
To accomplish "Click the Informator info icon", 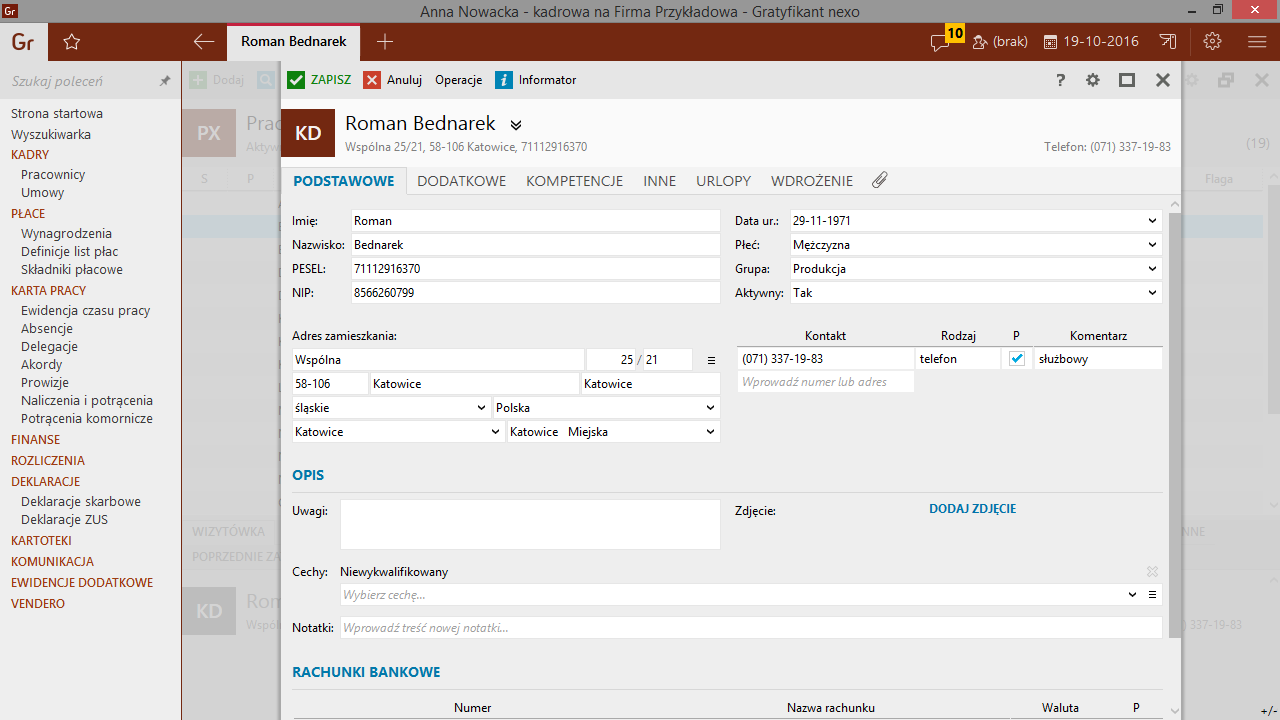I will 505,80.
